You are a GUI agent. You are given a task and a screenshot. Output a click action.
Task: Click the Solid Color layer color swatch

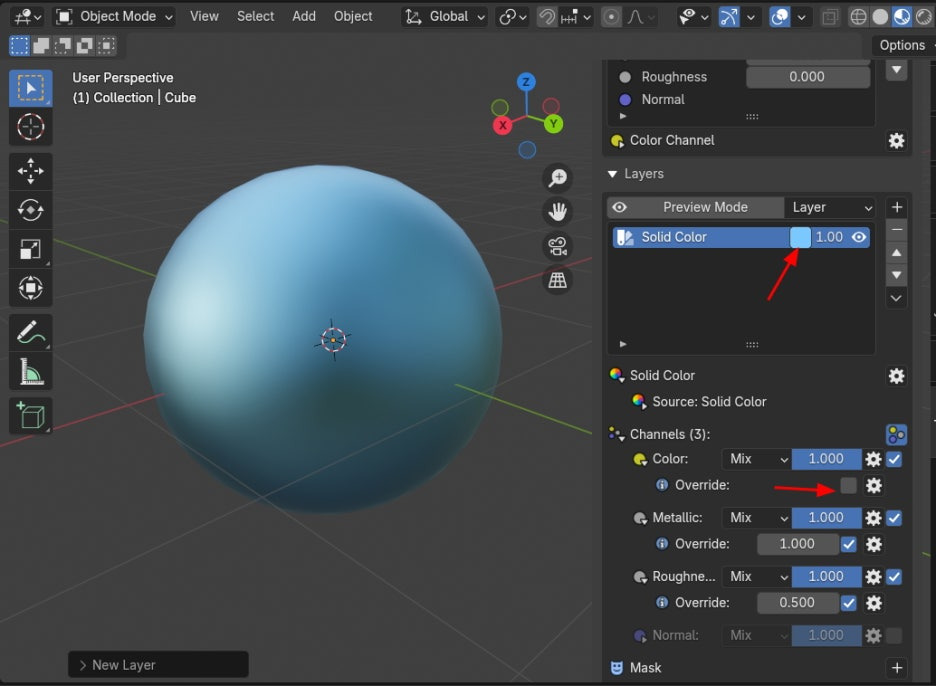(x=800, y=238)
